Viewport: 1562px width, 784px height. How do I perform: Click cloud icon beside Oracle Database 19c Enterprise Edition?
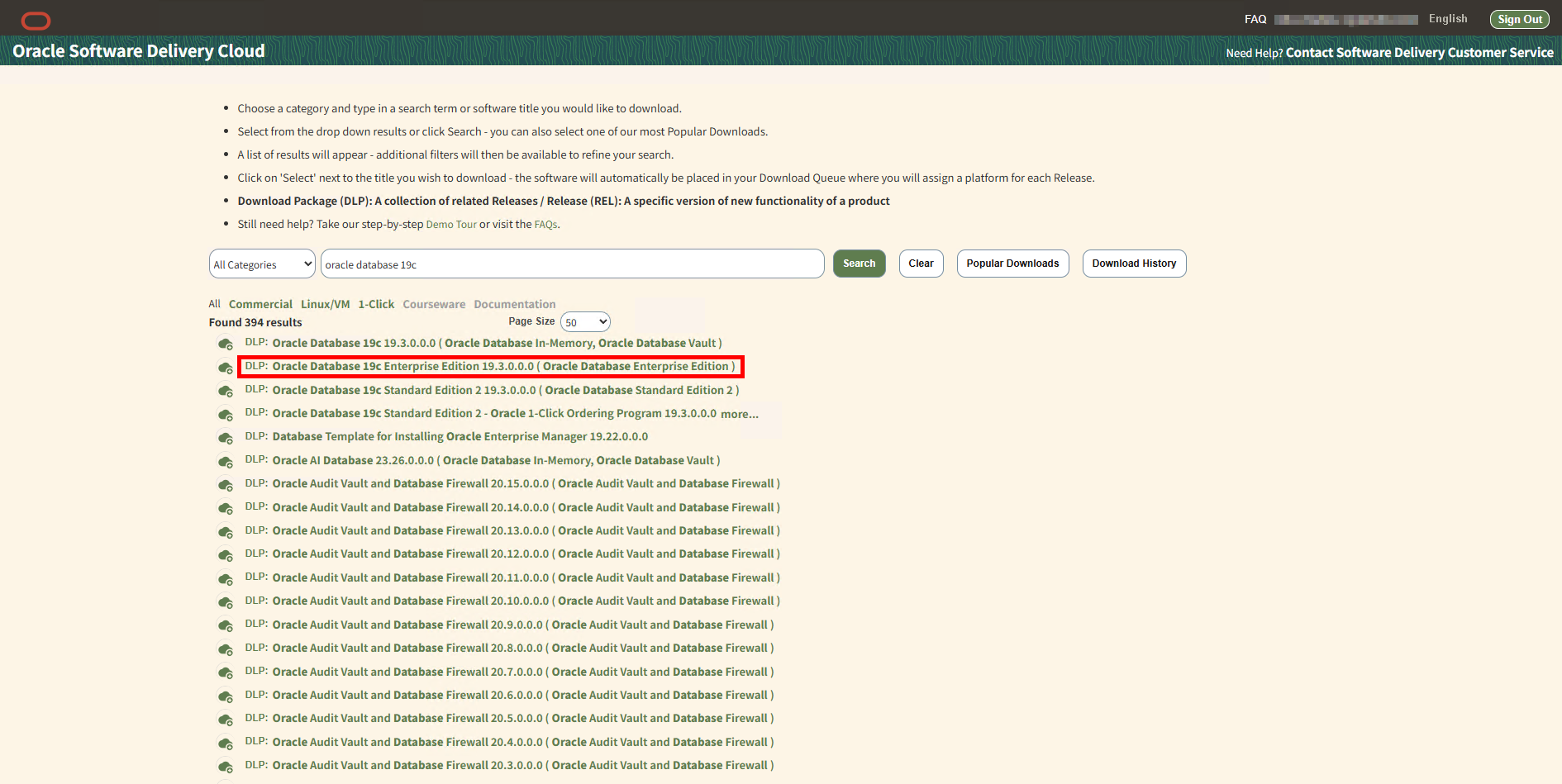point(225,367)
